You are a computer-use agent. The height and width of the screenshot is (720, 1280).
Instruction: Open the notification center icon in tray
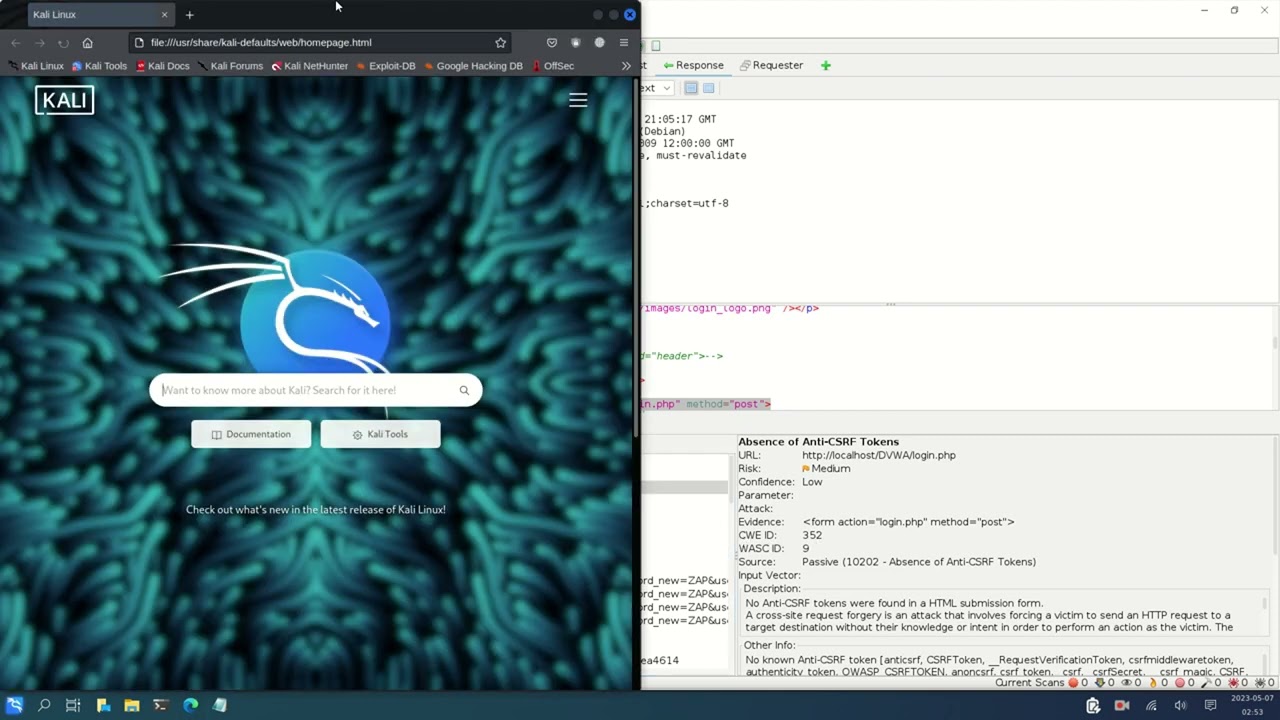pos(1210,706)
